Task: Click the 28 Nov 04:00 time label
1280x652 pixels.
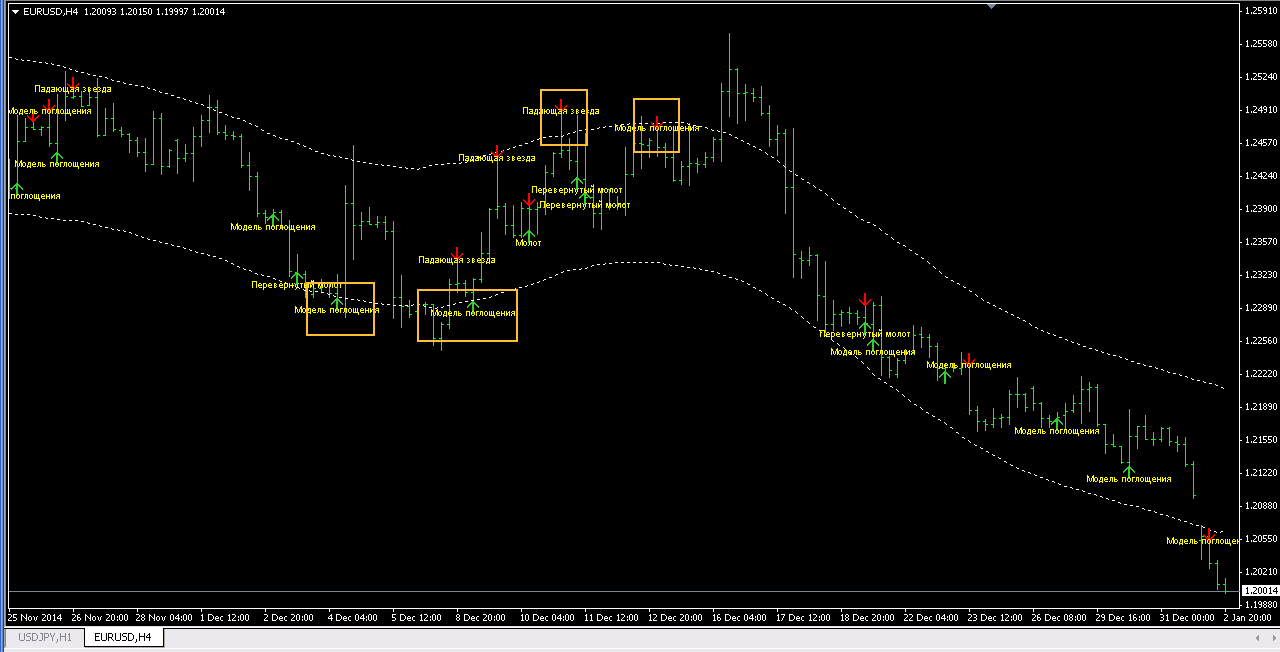Action: tap(166, 617)
